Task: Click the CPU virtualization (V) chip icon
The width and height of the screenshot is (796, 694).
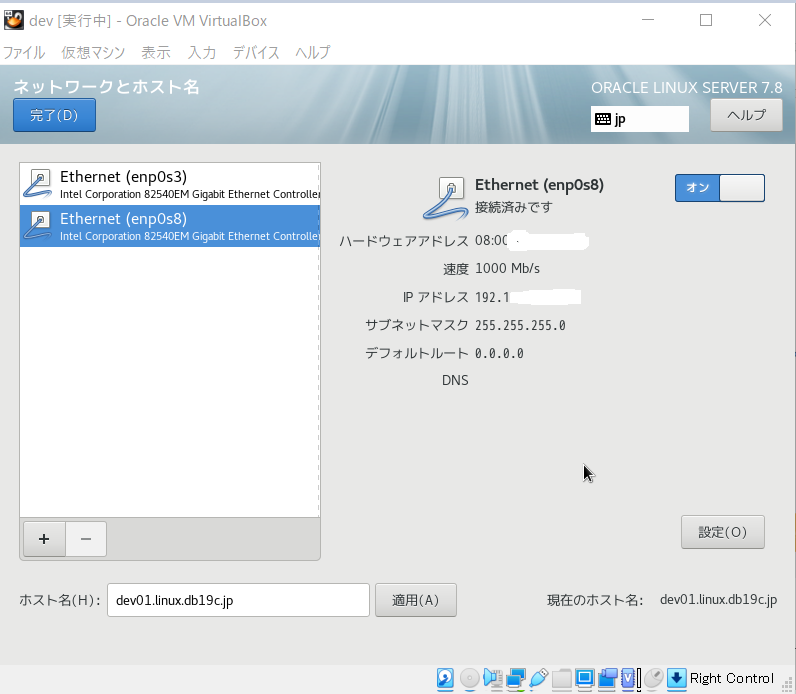Action: click(x=628, y=678)
